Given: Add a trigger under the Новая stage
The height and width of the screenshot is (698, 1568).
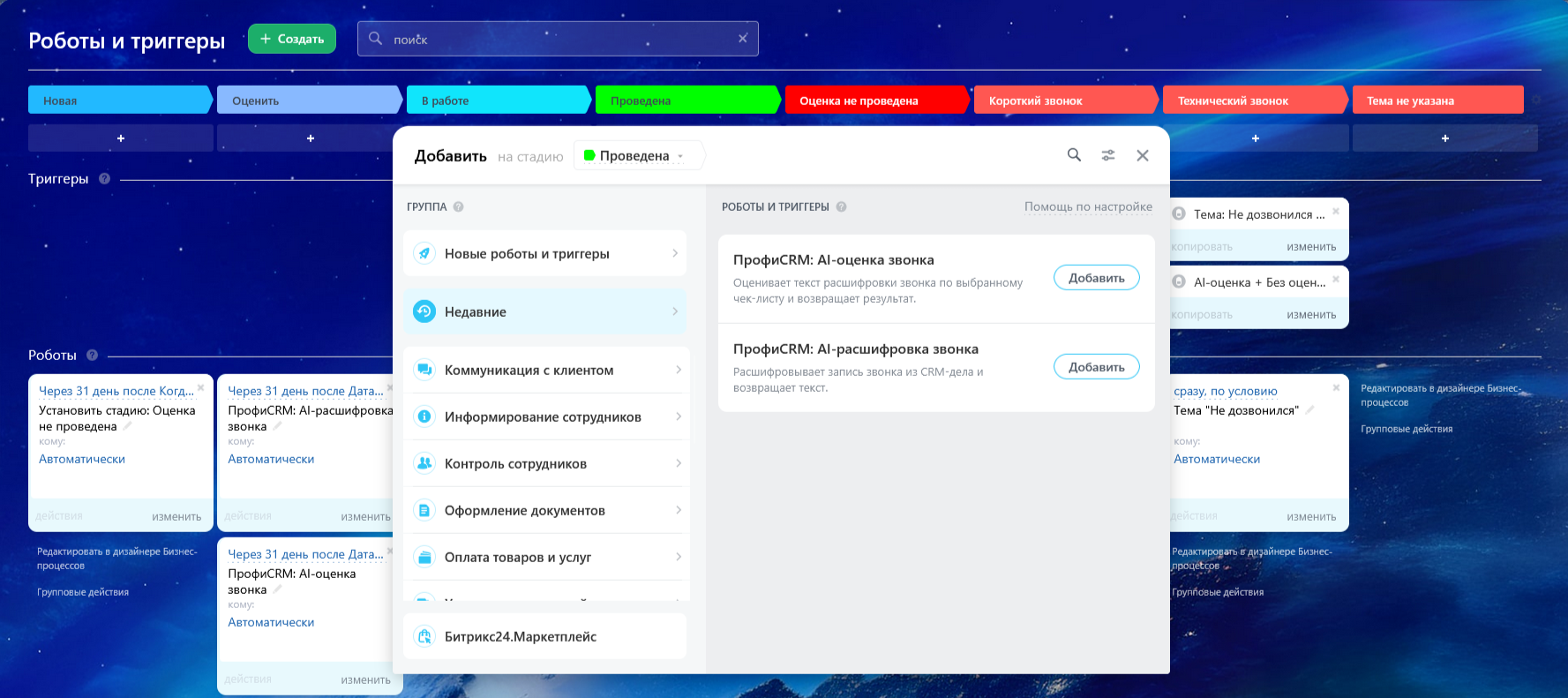Looking at the screenshot, I should click(x=121, y=138).
